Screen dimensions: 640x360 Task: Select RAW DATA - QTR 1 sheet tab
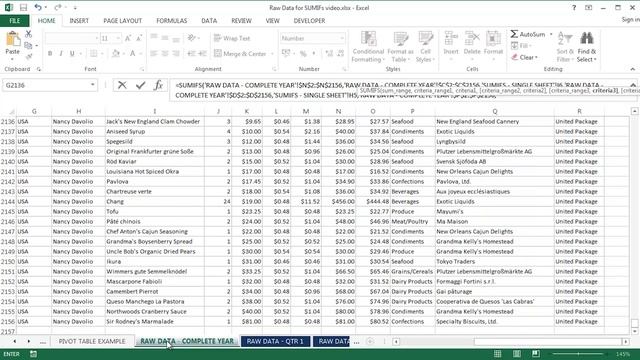[x=275, y=341]
